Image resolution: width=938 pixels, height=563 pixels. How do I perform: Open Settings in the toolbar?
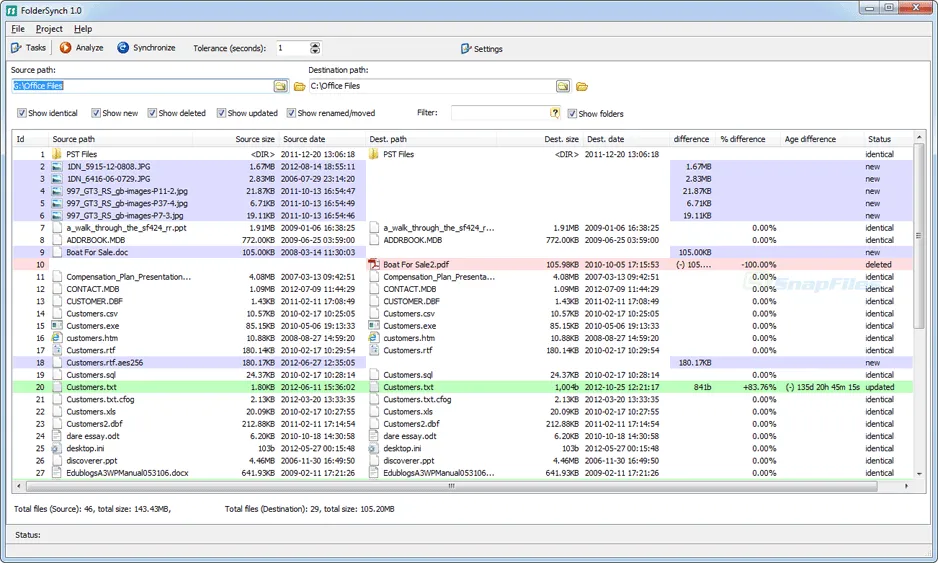[482, 48]
